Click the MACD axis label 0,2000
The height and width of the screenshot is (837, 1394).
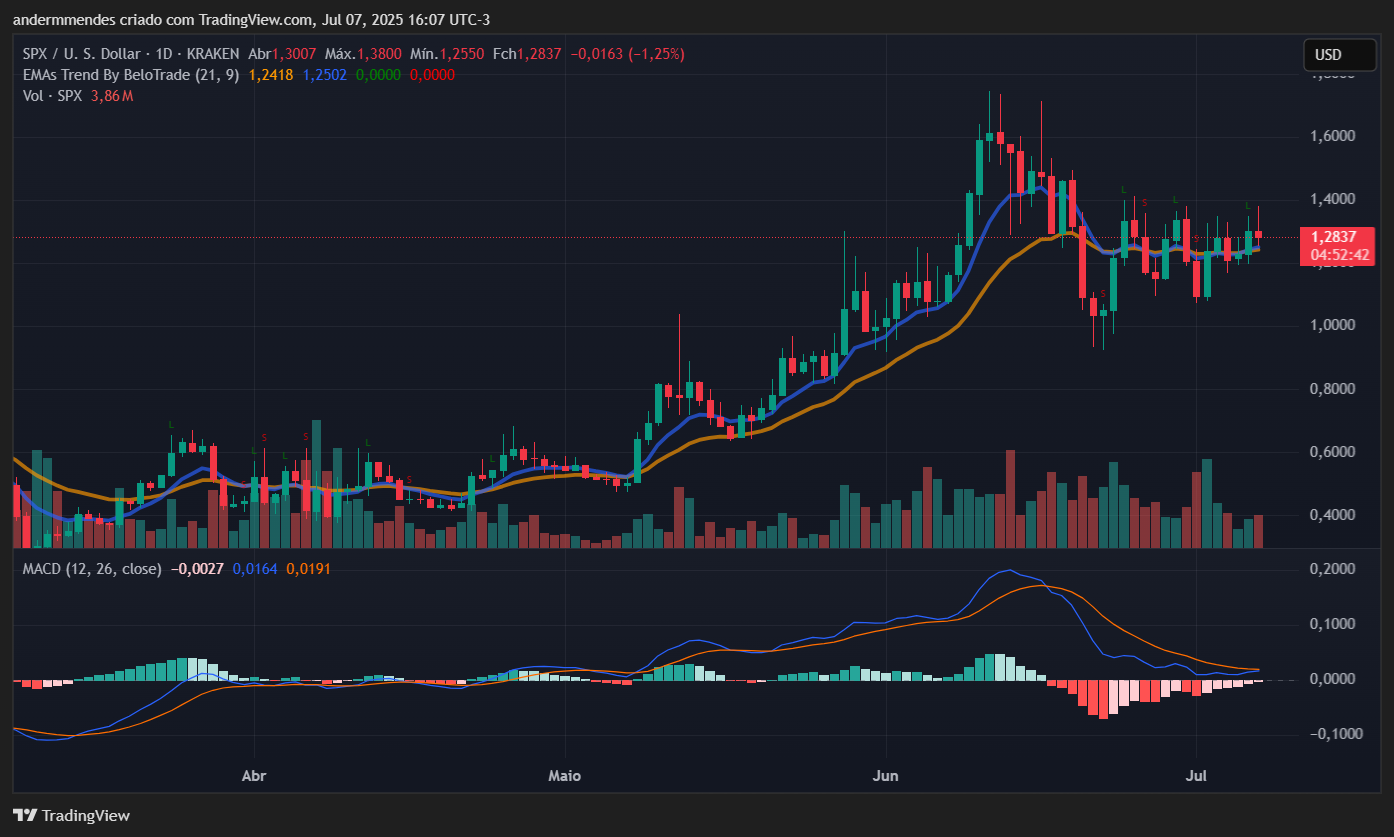(1333, 569)
